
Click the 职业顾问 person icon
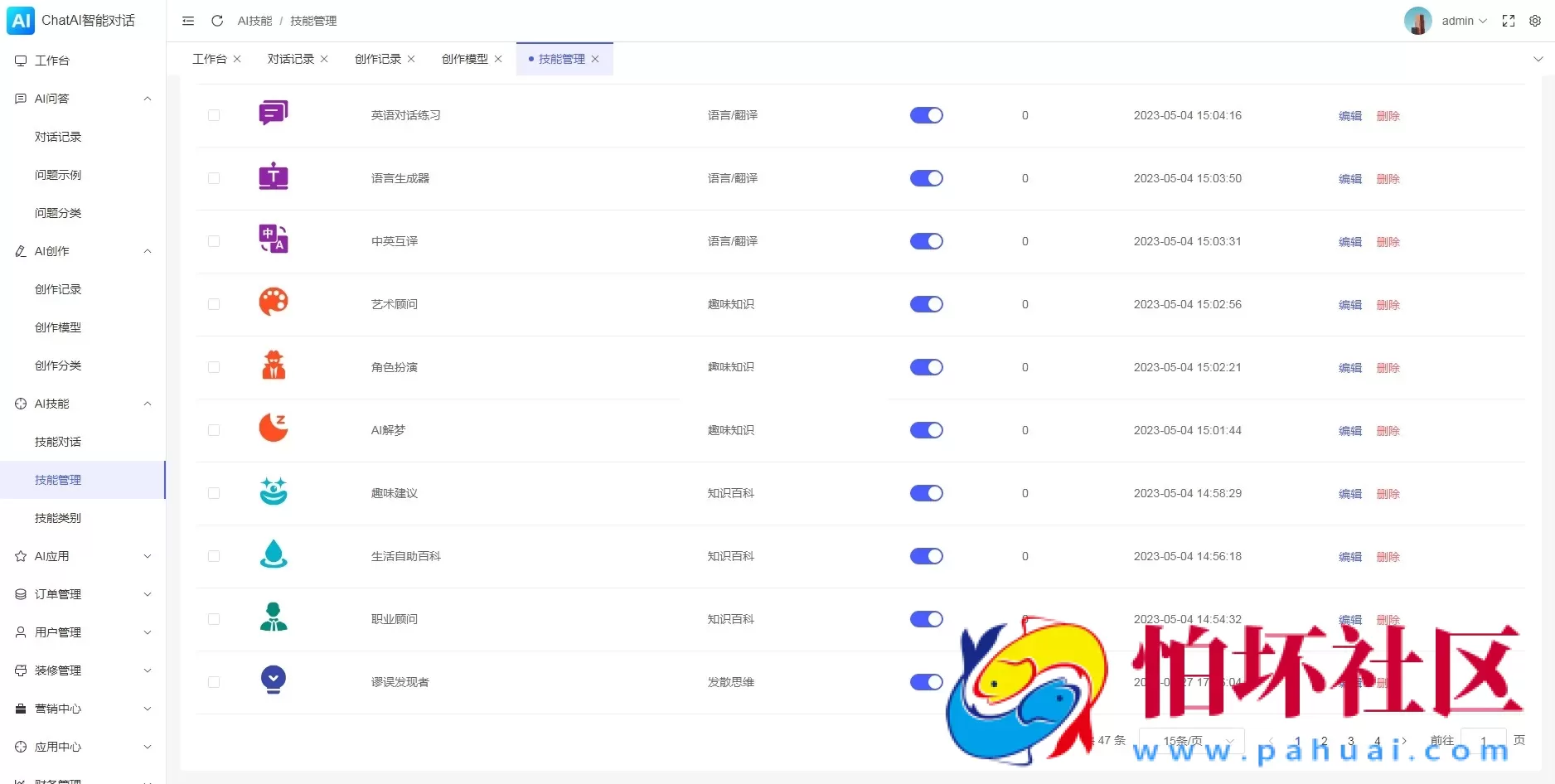click(273, 618)
